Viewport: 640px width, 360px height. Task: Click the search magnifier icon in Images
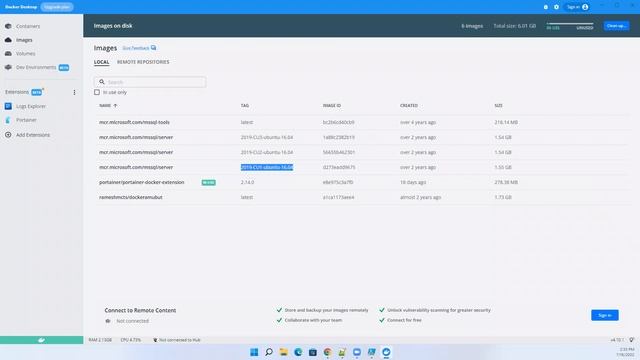click(102, 82)
